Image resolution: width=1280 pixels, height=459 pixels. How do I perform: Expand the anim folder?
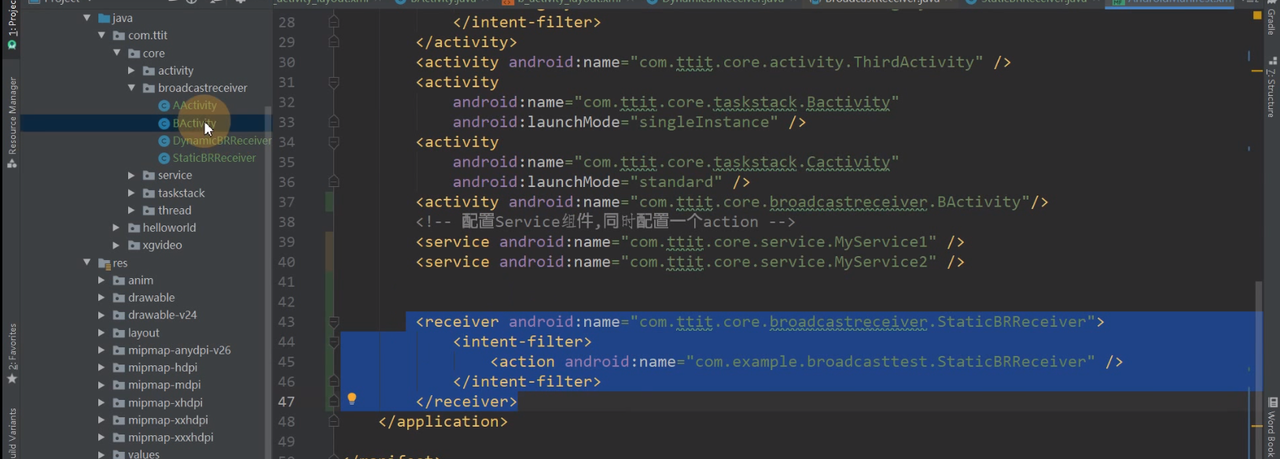(x=103, y=280)
